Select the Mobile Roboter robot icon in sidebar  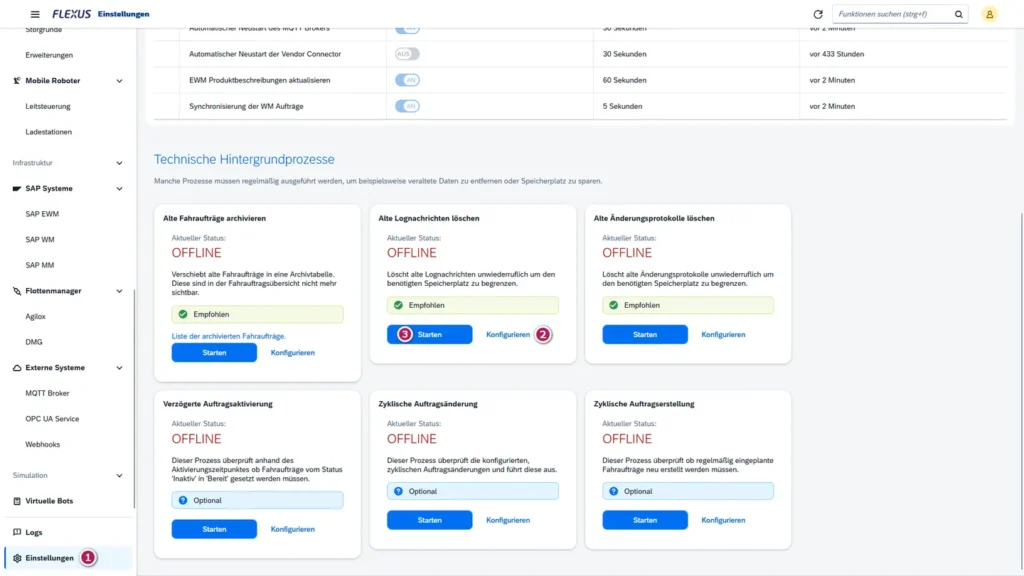click(x=16, y=80)
